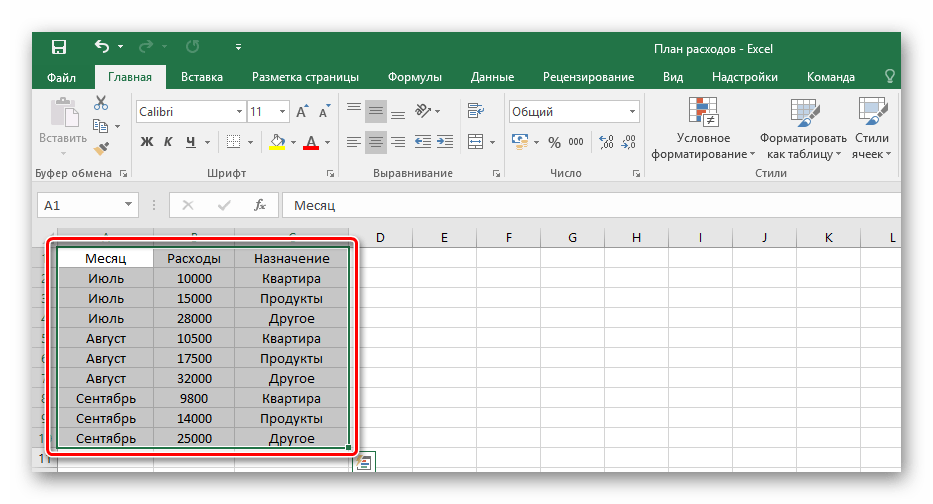933x504 pixels.
Task: Click the increase indent icon
Action: point(447,142)
